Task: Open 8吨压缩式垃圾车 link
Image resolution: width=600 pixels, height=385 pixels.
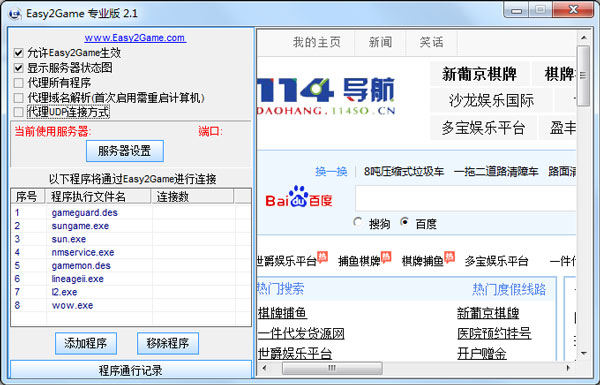Action: (x=404, y=171)
